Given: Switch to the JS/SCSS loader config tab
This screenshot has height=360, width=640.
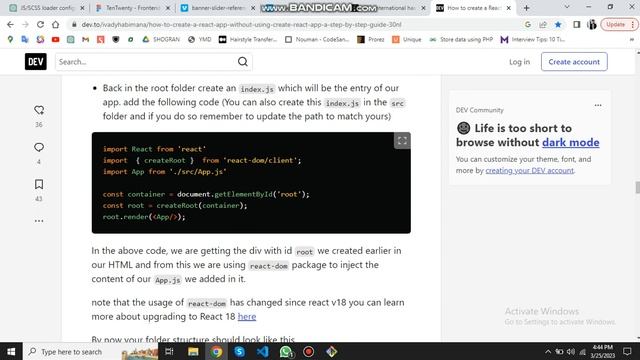Looking at the screenshot, I should [x=47, y=8].
